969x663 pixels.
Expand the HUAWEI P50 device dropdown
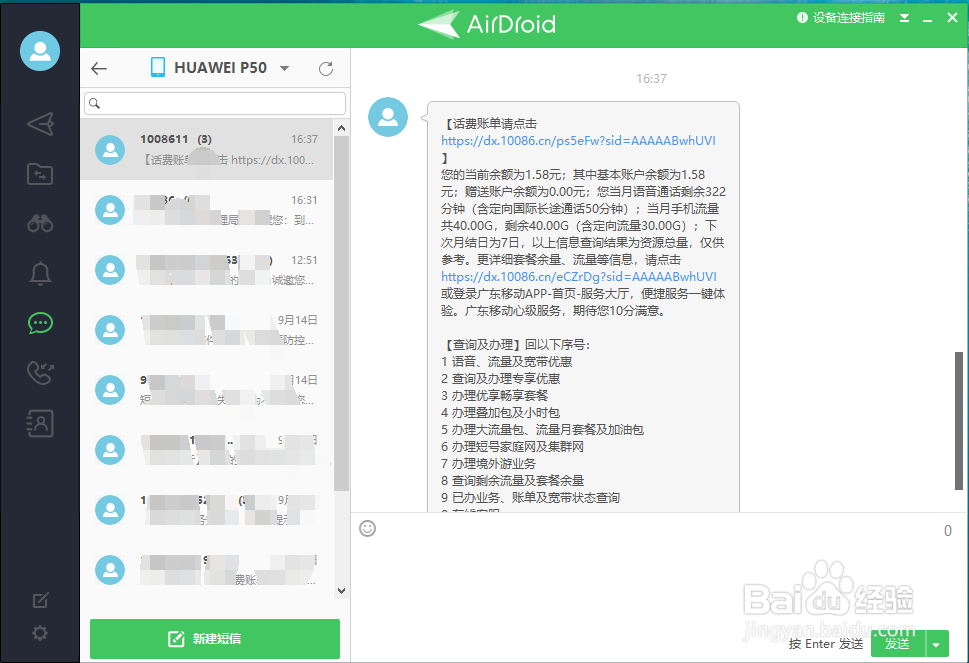click(284, 68)
